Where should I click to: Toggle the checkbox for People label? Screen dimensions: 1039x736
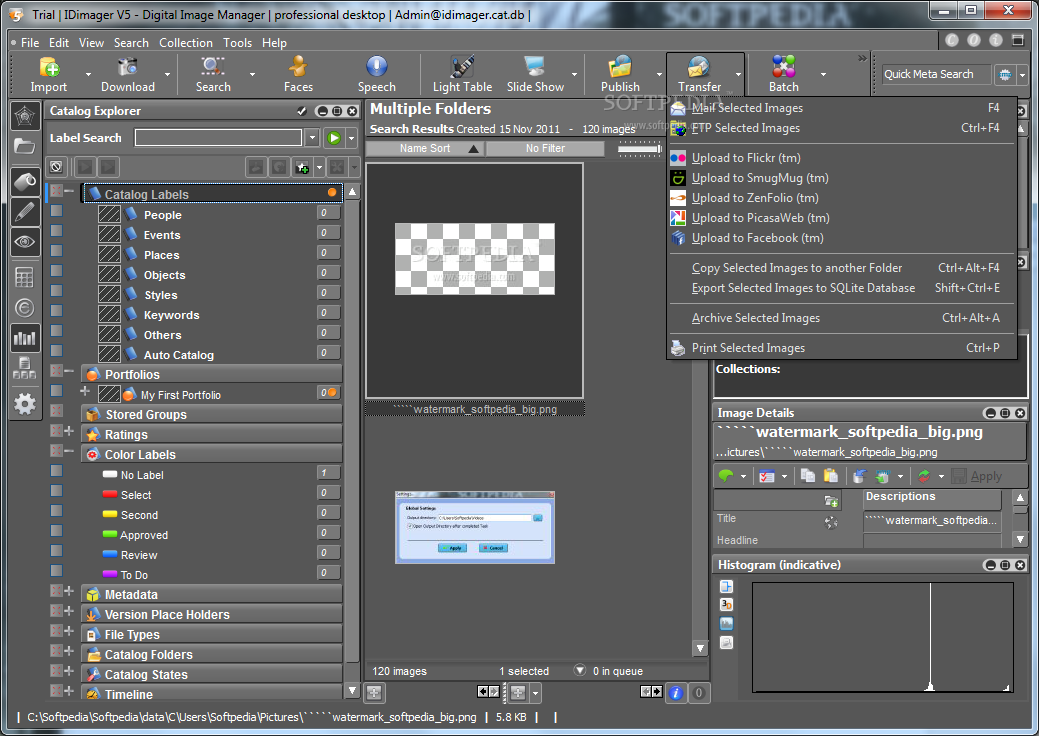56,211
